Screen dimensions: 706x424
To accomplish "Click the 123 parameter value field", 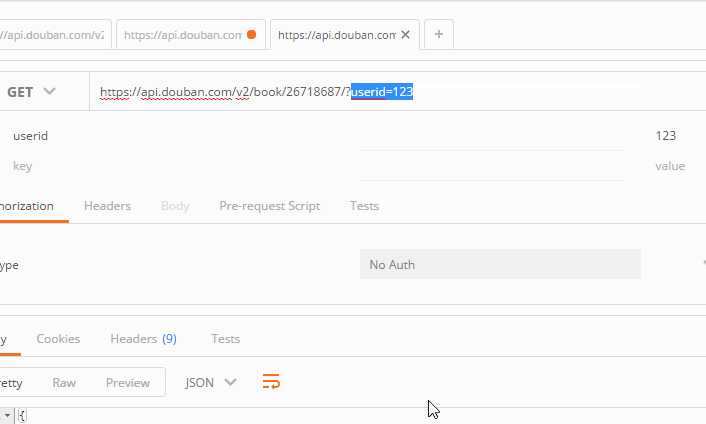I will [x=665, y=136].
